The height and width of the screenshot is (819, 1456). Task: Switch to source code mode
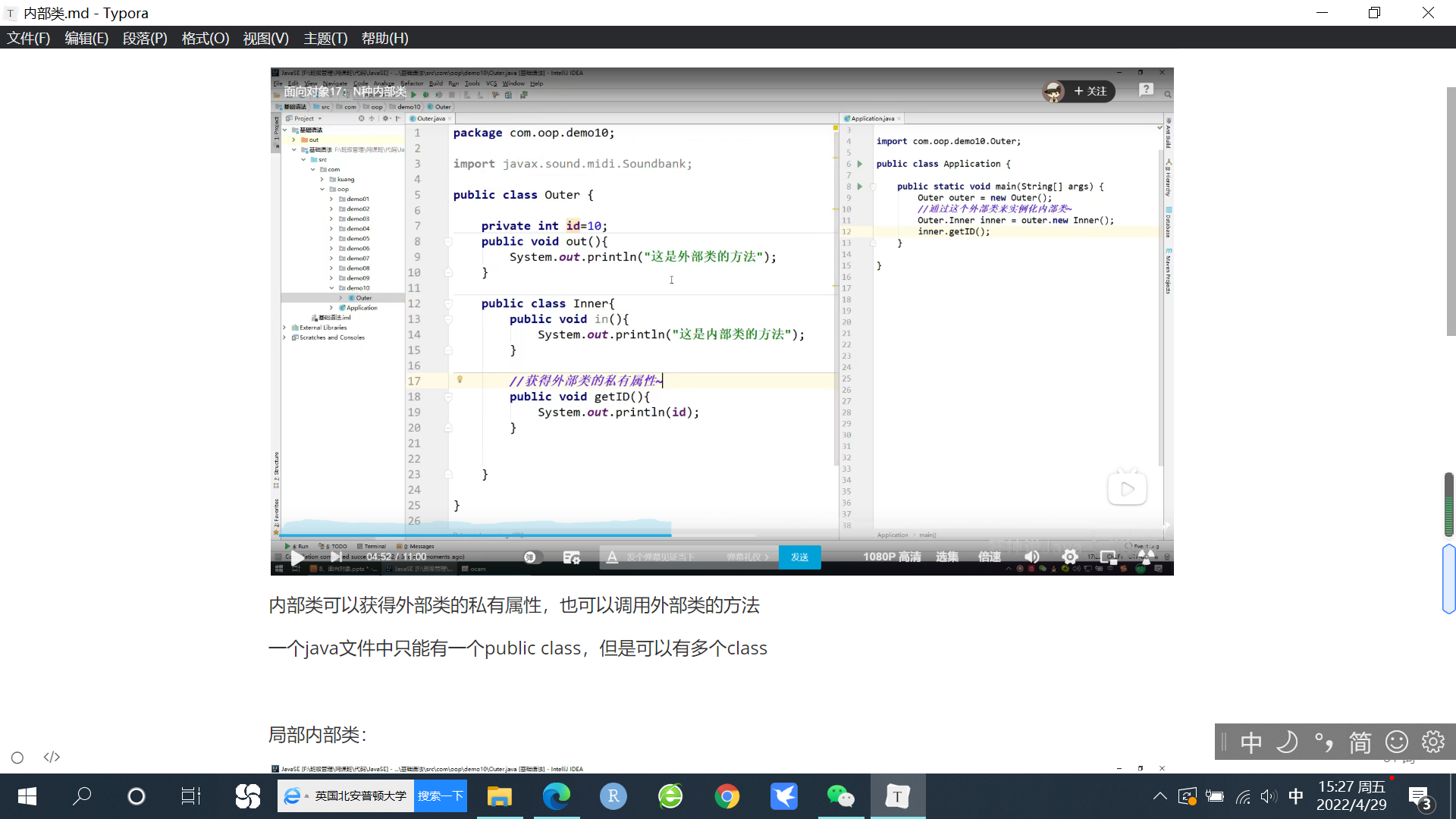52,757
